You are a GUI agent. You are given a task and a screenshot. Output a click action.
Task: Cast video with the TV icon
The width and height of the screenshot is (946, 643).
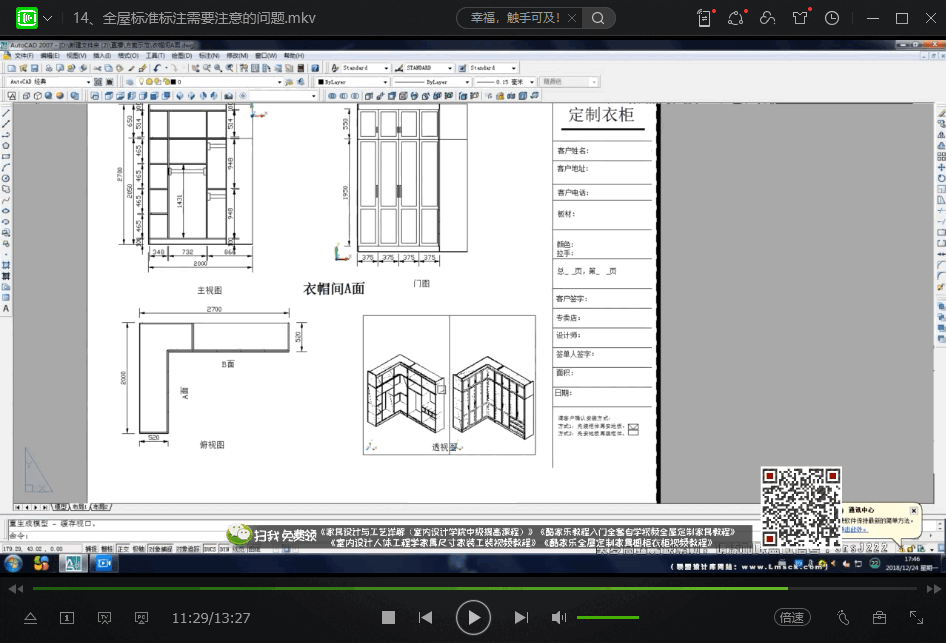104,618
